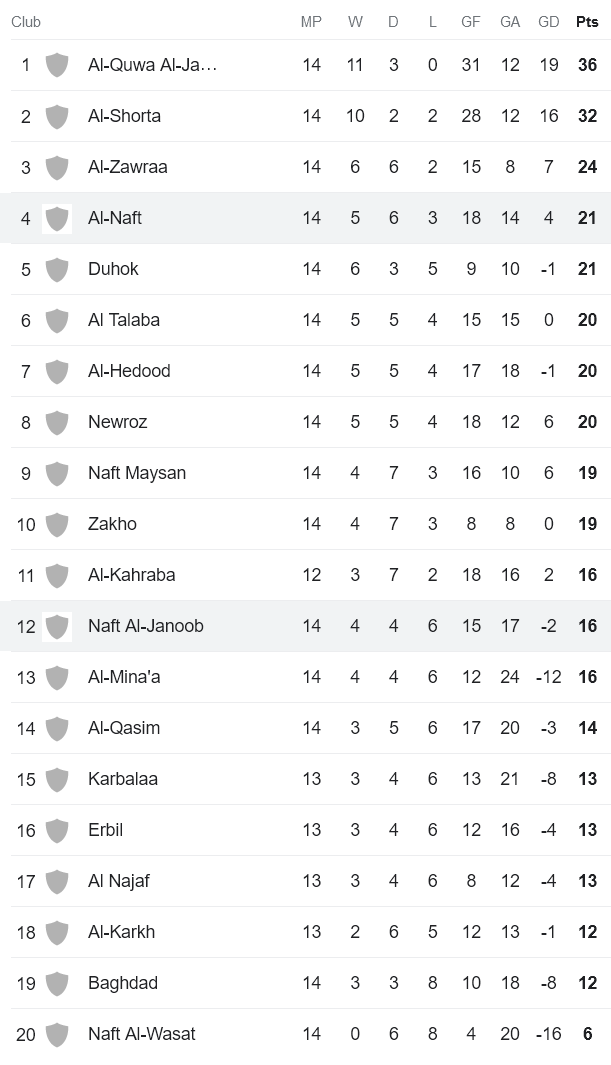Open the Al Talaba team name link

124,320
